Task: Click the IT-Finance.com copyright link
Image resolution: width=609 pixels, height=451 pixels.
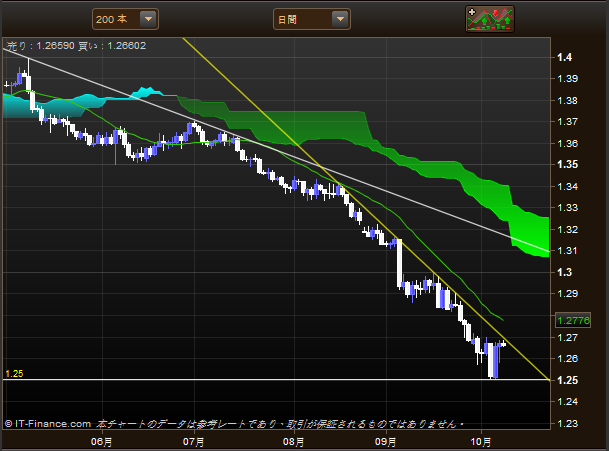Action: [48, 424]
